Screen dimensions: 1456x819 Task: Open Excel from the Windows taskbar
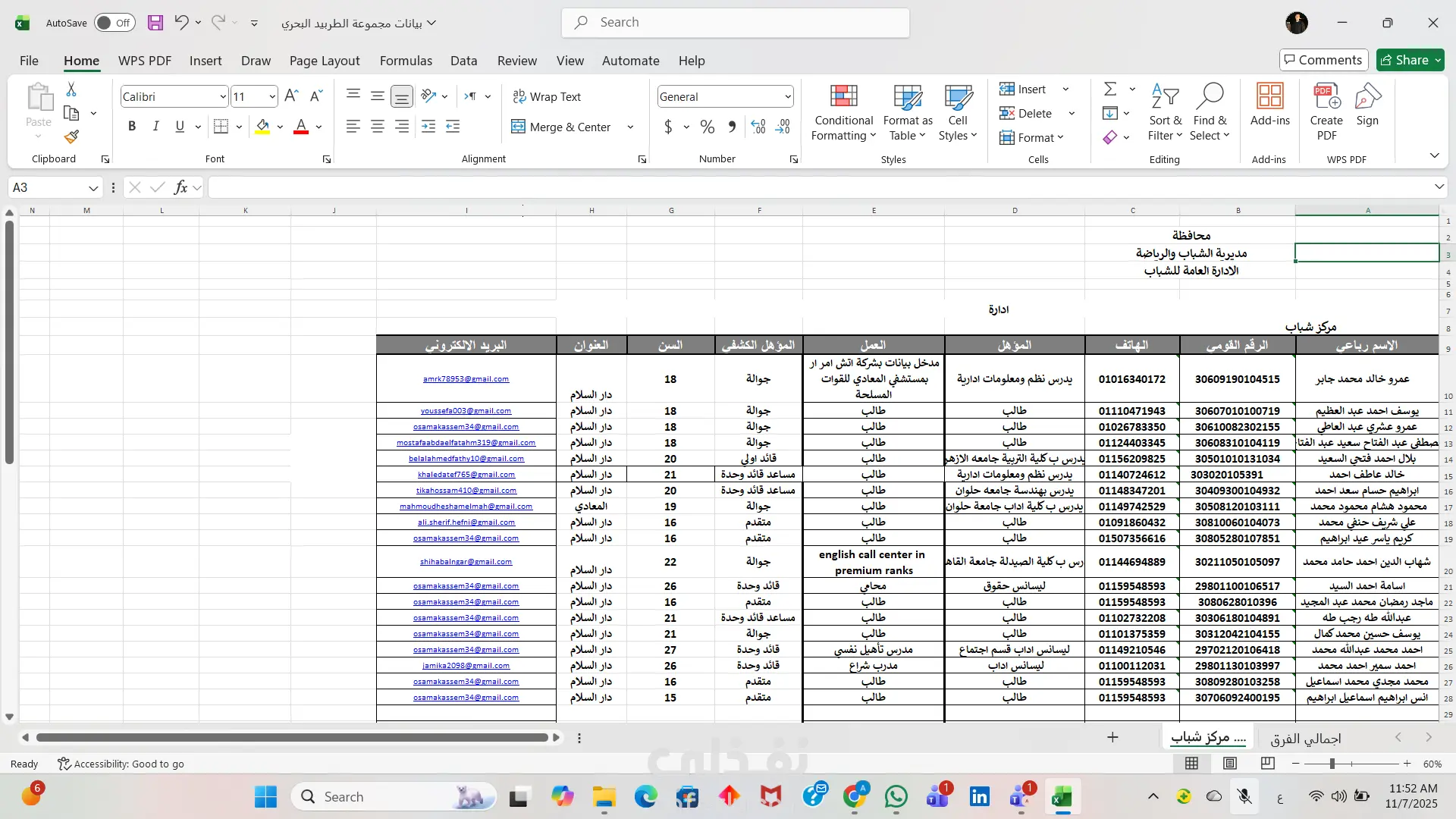point(1062,797)
